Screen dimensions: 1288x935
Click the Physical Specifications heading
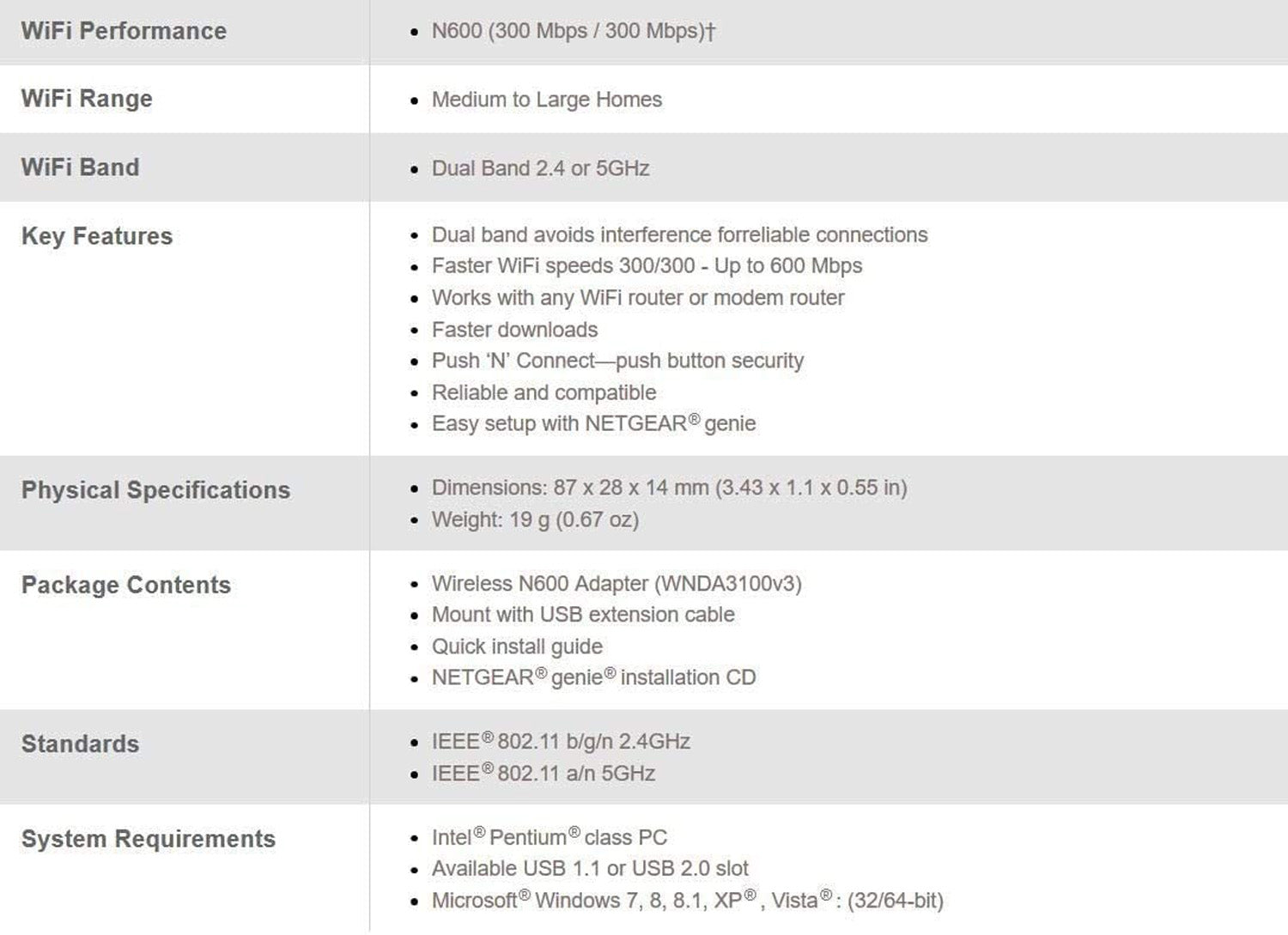click(155, 490)
